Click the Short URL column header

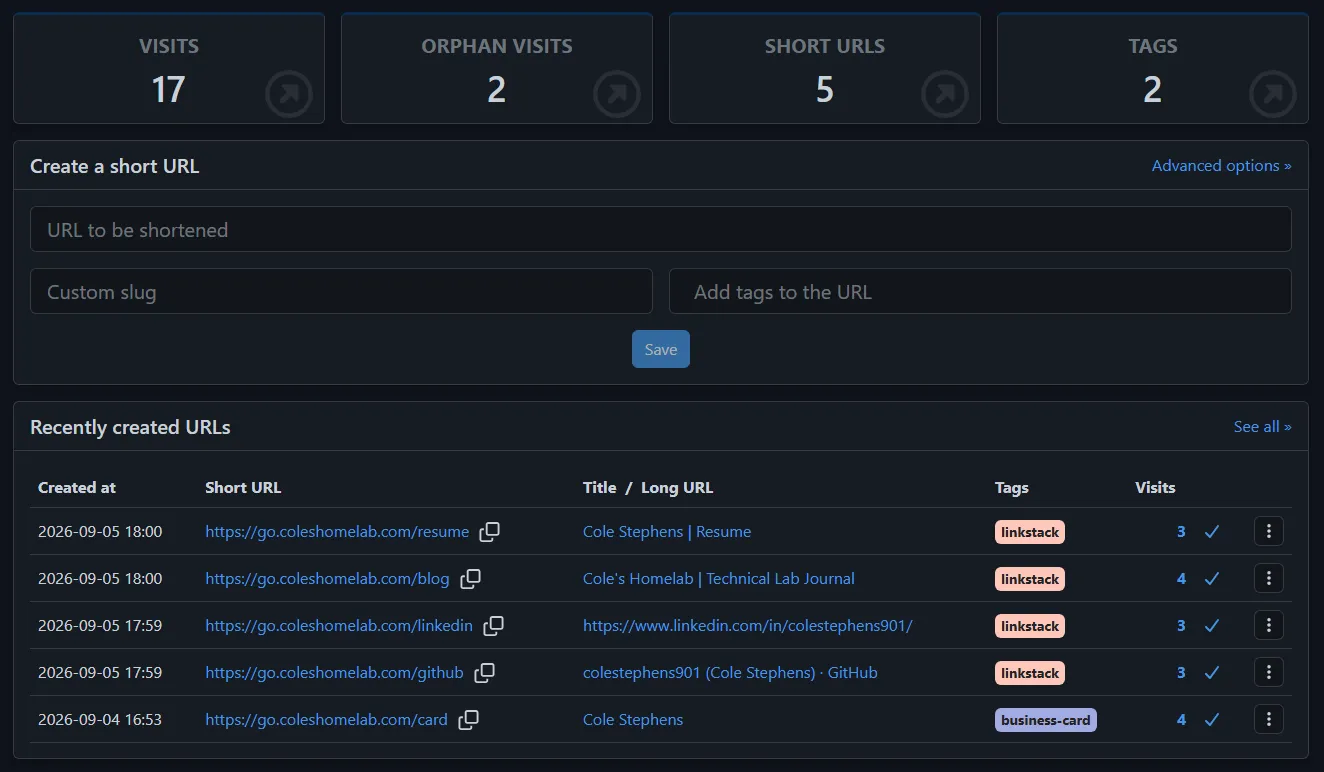pyautogui.click(x=243, y=488)
